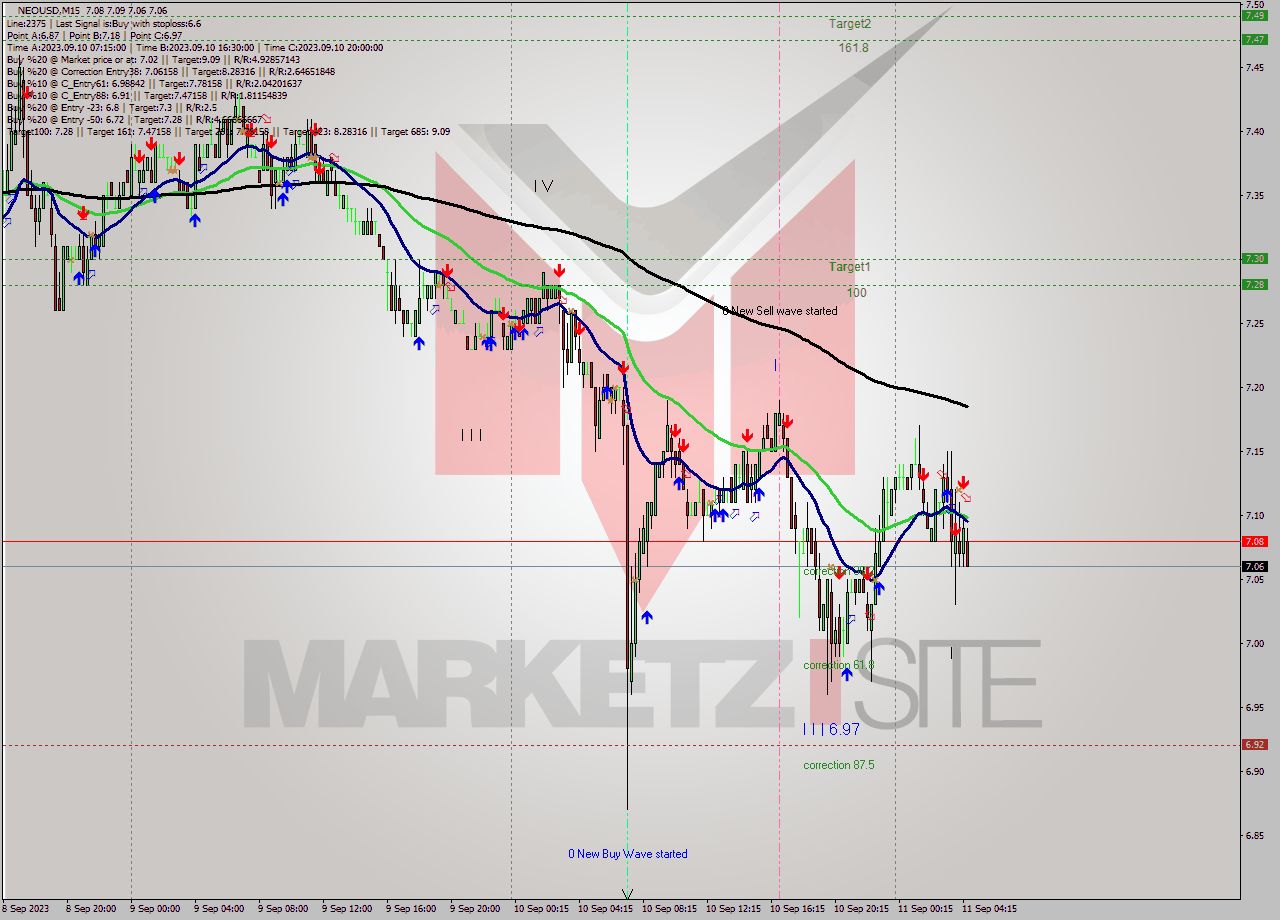Click the Target2 label
1280x920 pixels.
[850, 23]
